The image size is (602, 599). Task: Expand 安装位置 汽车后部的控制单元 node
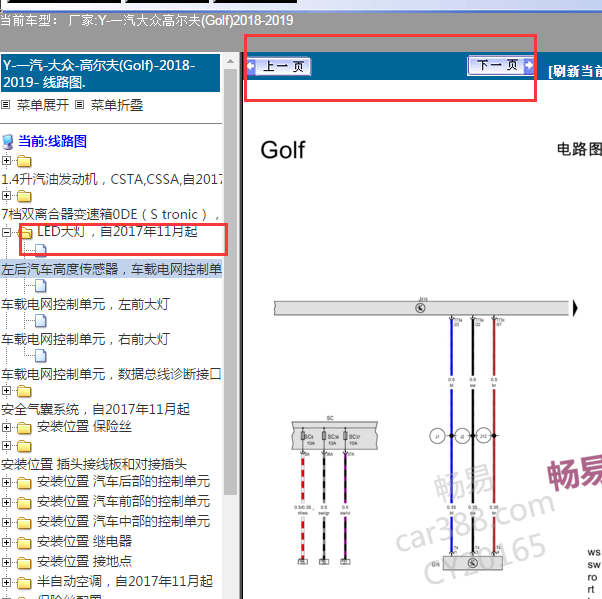click(6, 482)
